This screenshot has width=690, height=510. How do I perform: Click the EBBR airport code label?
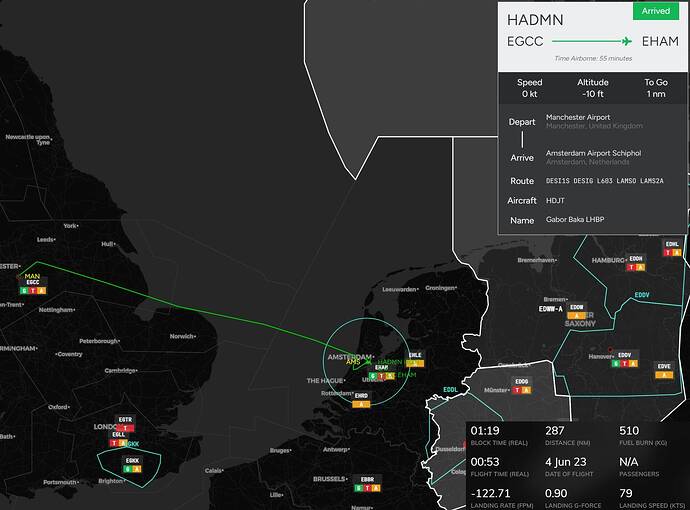click(x=367, y=479)
